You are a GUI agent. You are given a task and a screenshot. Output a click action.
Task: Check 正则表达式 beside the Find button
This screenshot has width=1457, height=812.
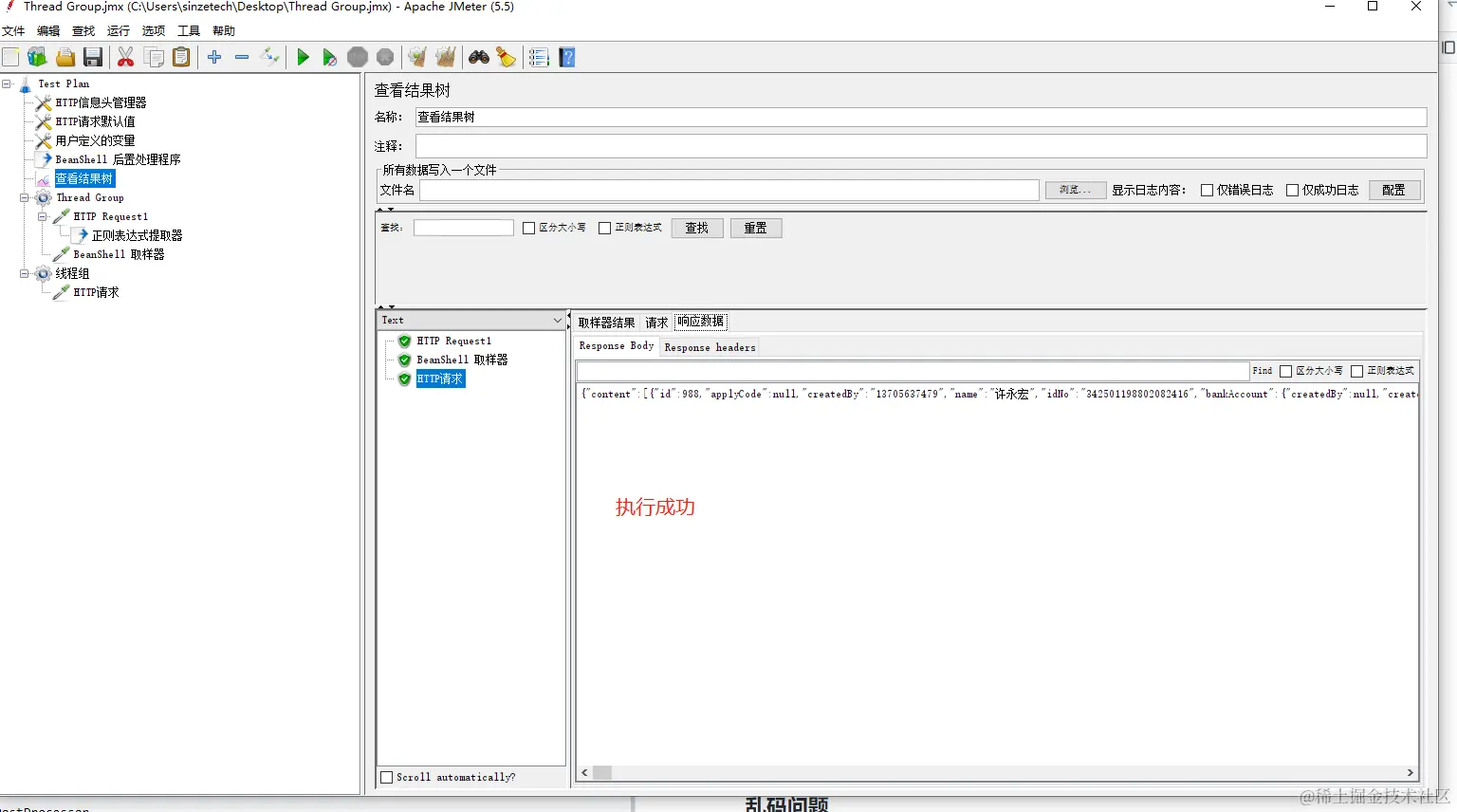click(x=1357, y=371)
